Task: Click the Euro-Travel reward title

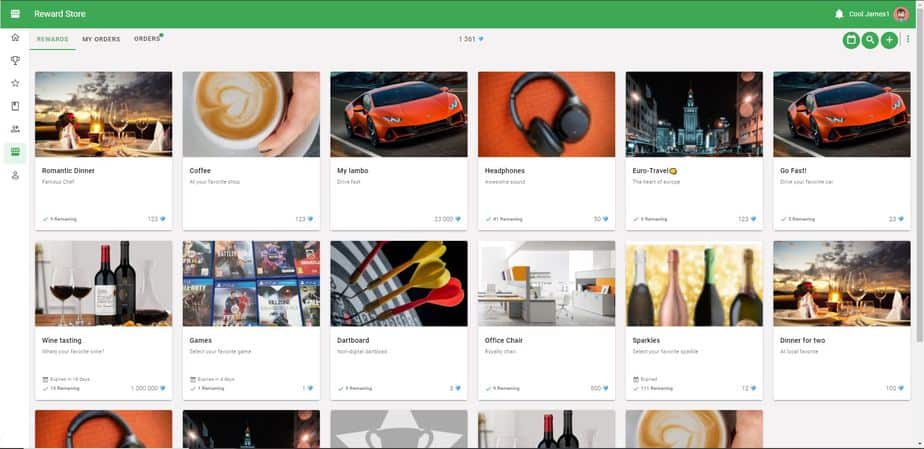Action: click(x=651, y=171)
